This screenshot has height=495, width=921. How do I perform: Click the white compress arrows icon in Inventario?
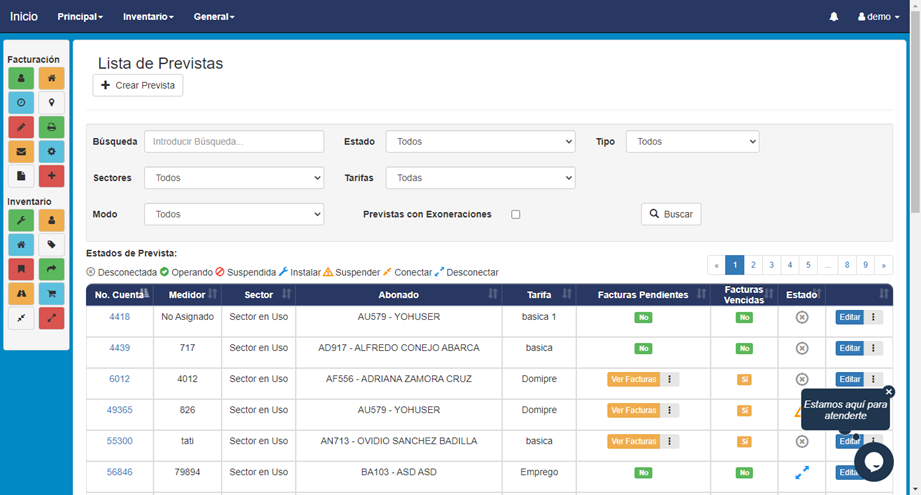point(21,318)
